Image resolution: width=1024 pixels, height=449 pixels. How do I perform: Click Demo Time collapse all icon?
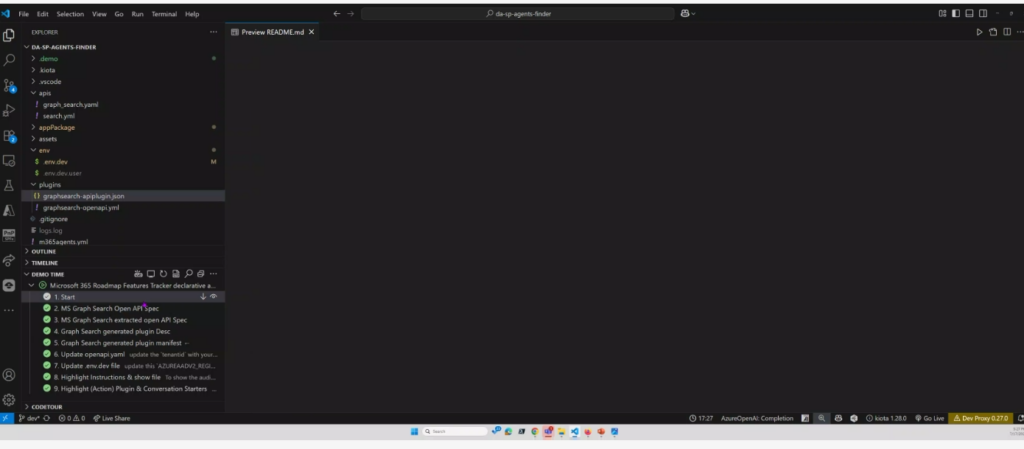[201, 274]
